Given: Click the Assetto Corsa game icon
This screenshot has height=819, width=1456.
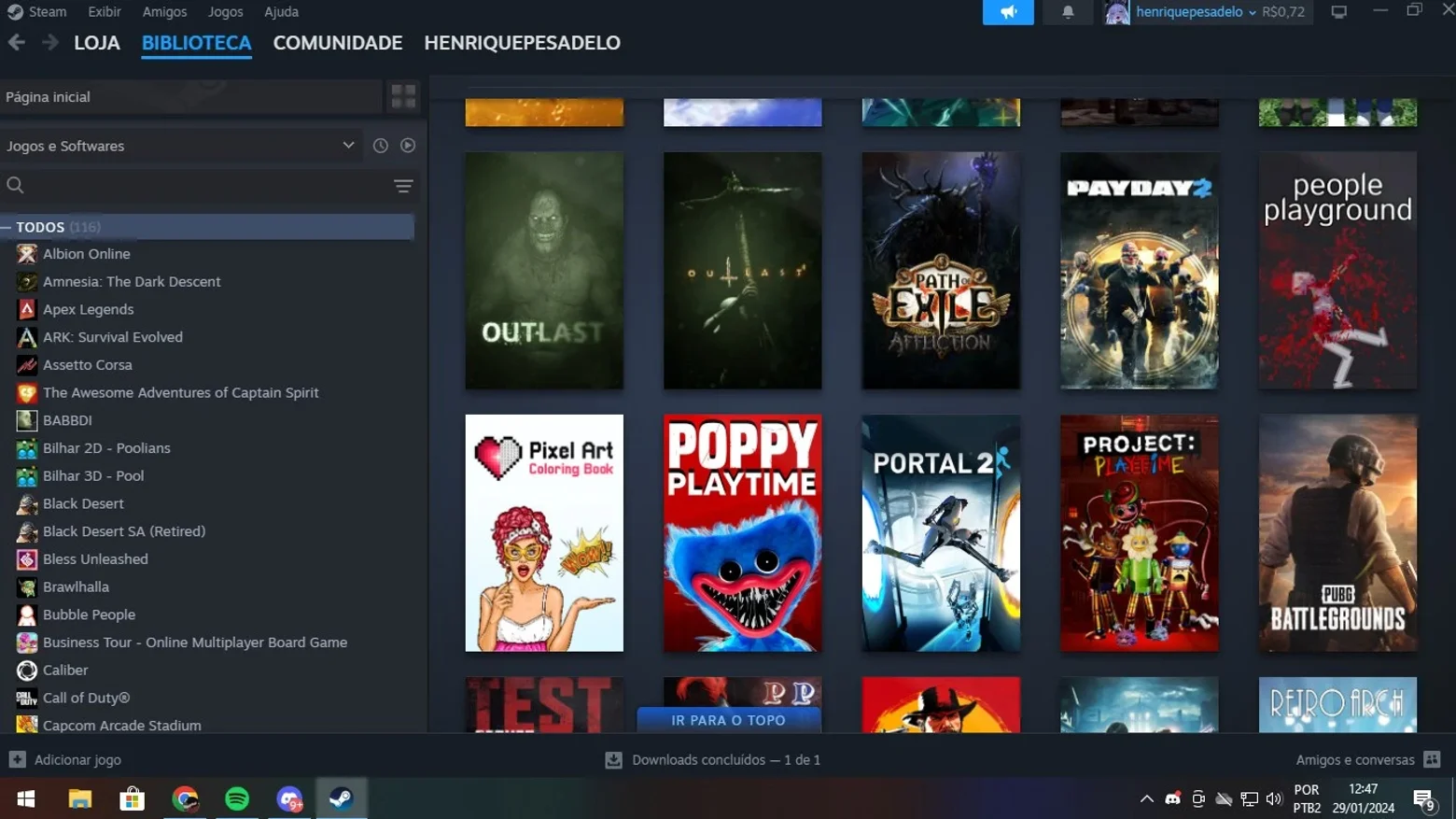Looking at the screenshot, I should click(x=27, y=365).
